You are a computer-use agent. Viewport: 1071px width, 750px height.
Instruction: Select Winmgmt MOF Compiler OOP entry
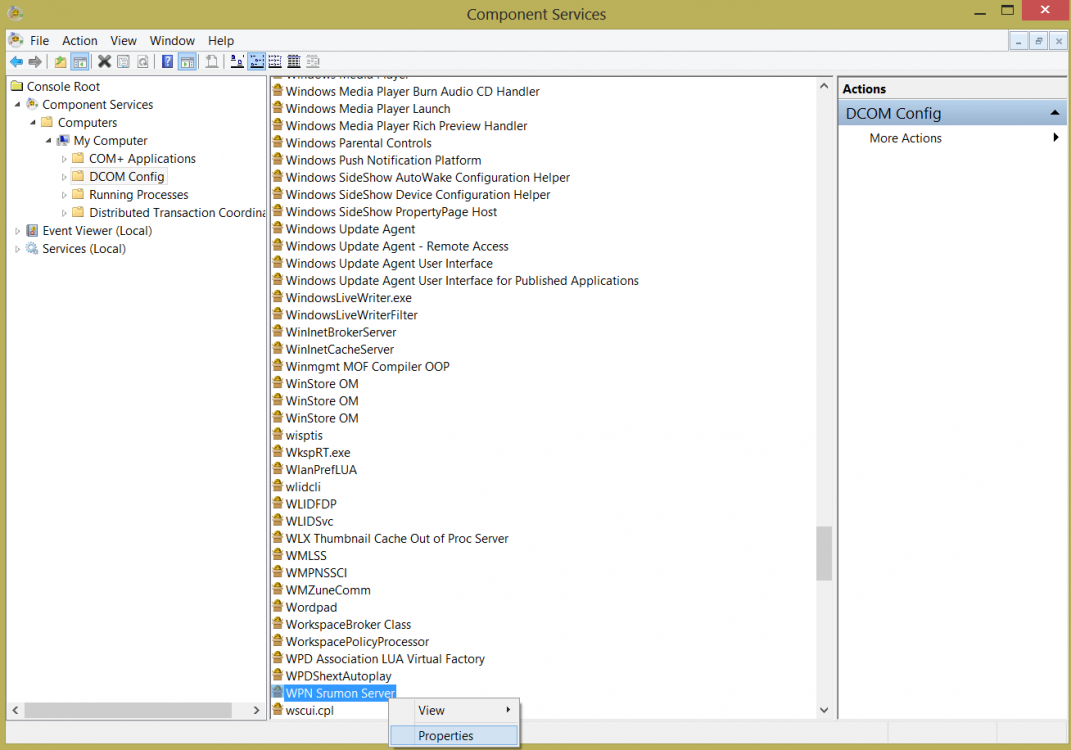367,367
